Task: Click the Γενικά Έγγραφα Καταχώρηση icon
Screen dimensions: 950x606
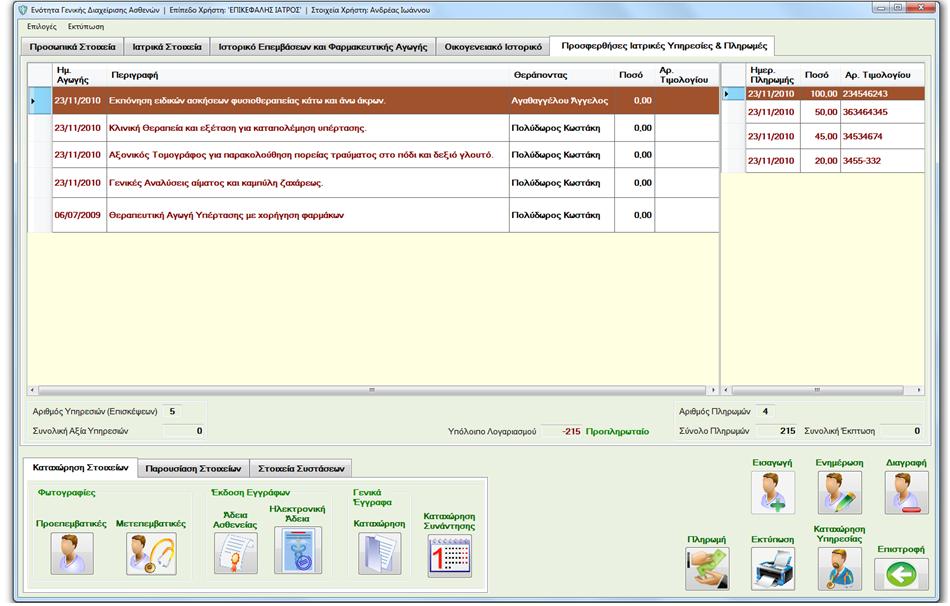Action: coord(379,553)
